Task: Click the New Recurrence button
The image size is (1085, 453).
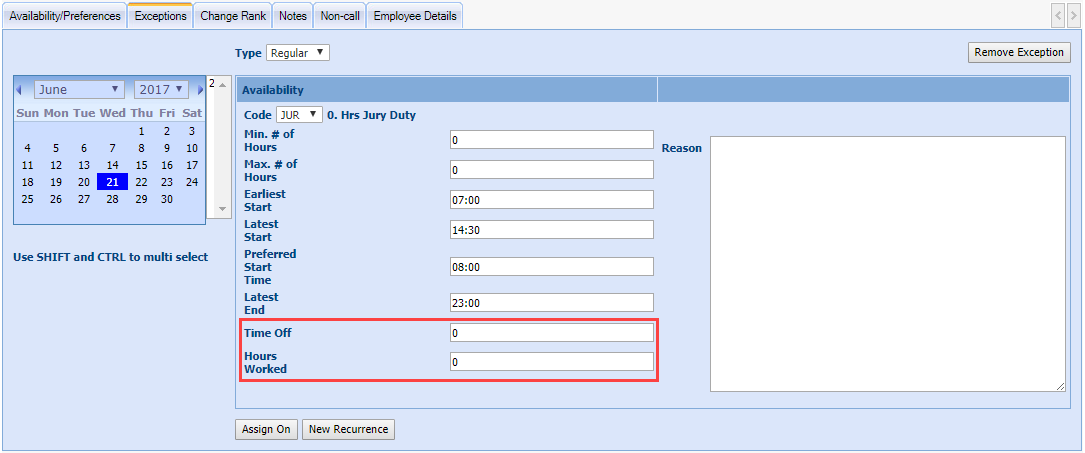Action: pyautogui.click(x=349, y=429)
